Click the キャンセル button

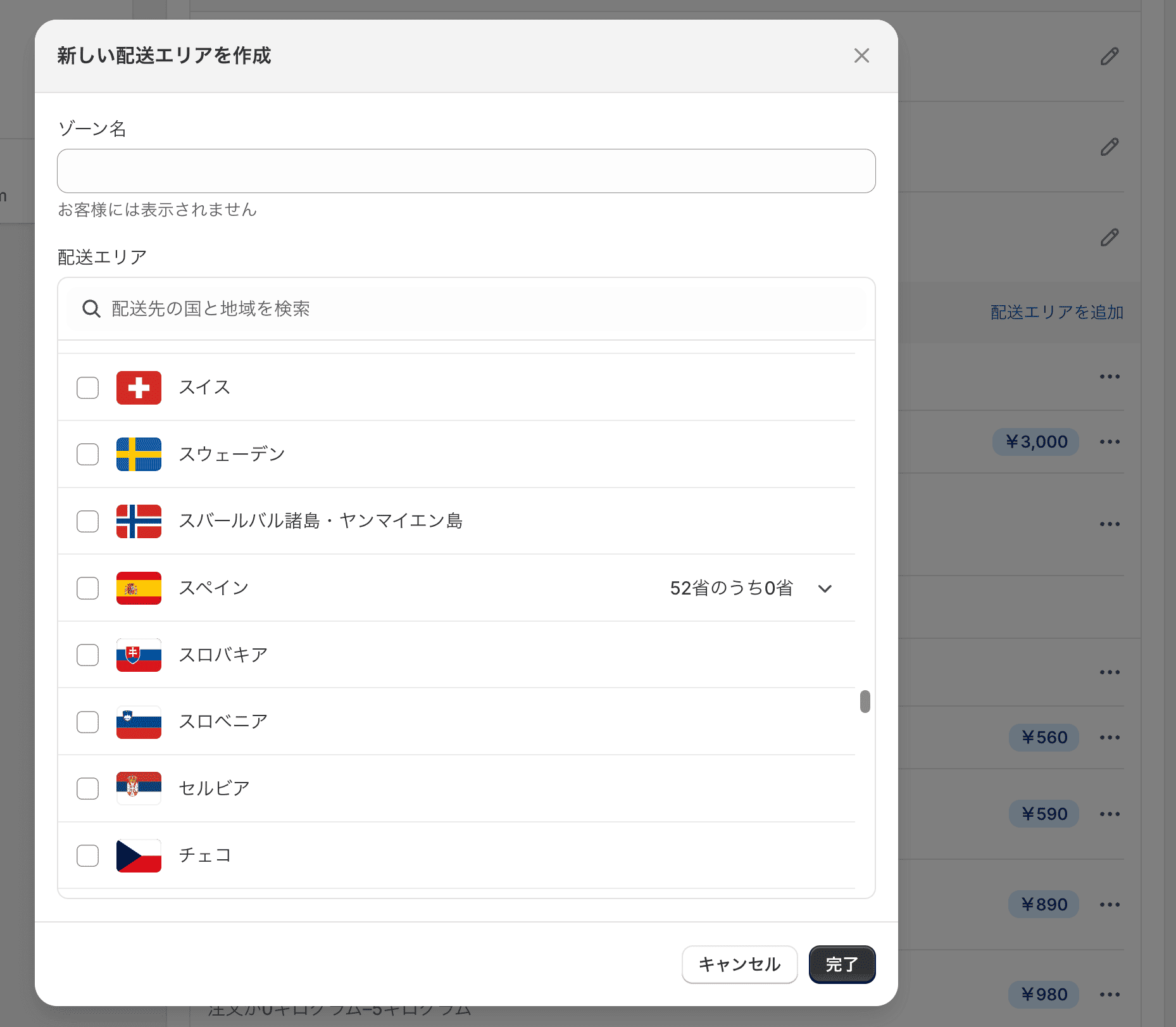(x=739, y=964)
